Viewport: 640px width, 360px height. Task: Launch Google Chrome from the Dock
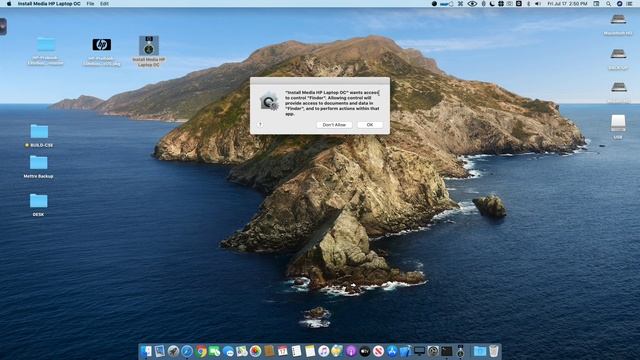(201, 351)
